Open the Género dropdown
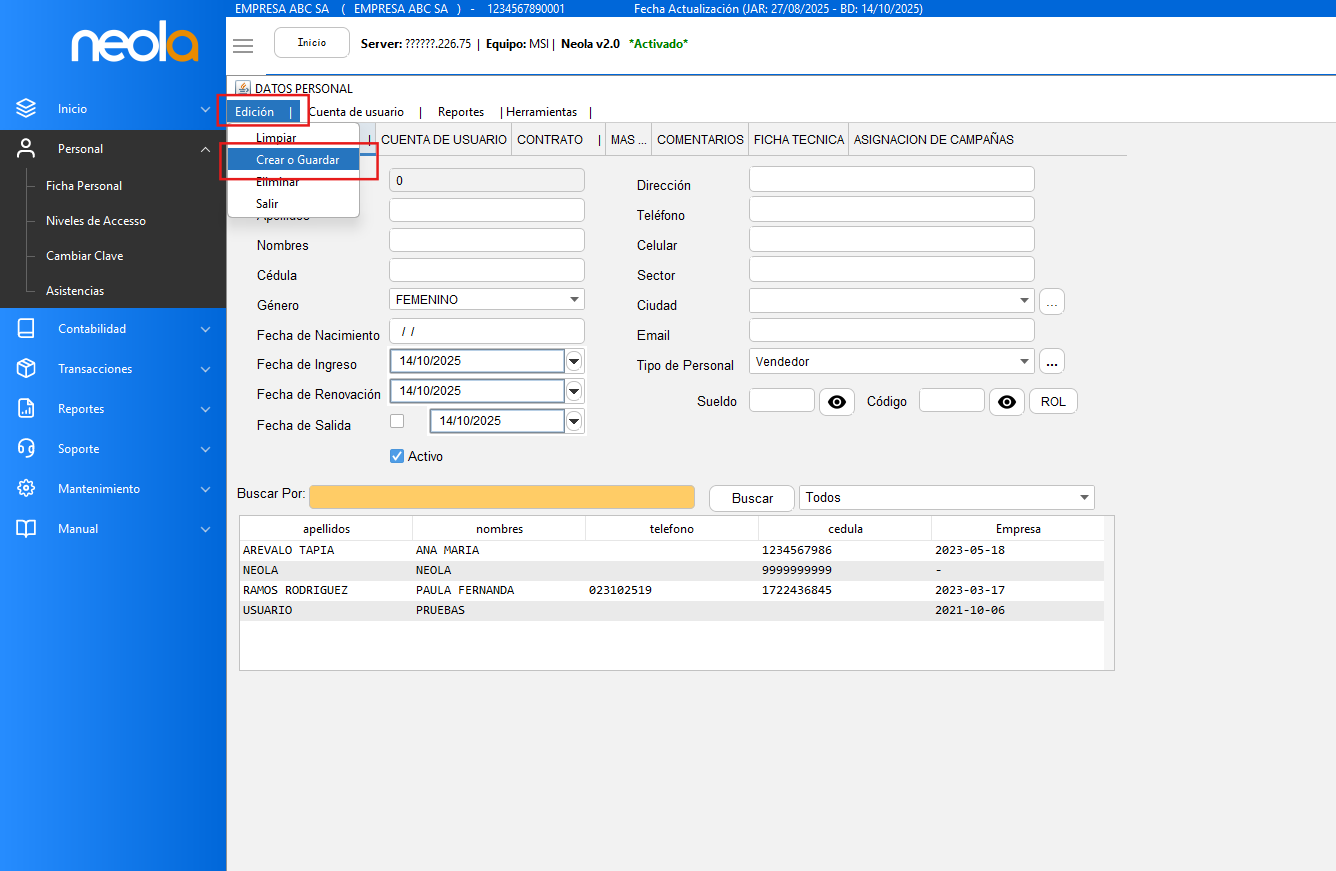1336x871 pixels. [x=574, y=299]
